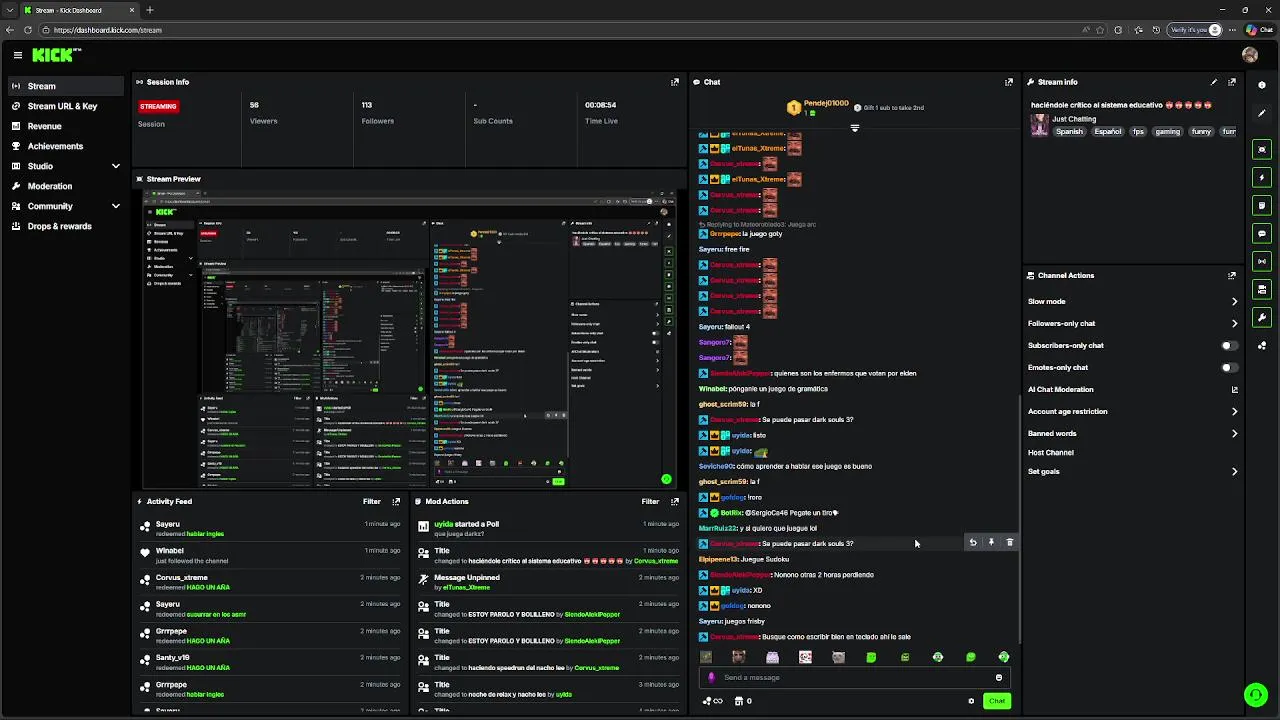Open the Mod Actions Filter
The height and width of the screenshot is (720, 1280).
(650, 501)
